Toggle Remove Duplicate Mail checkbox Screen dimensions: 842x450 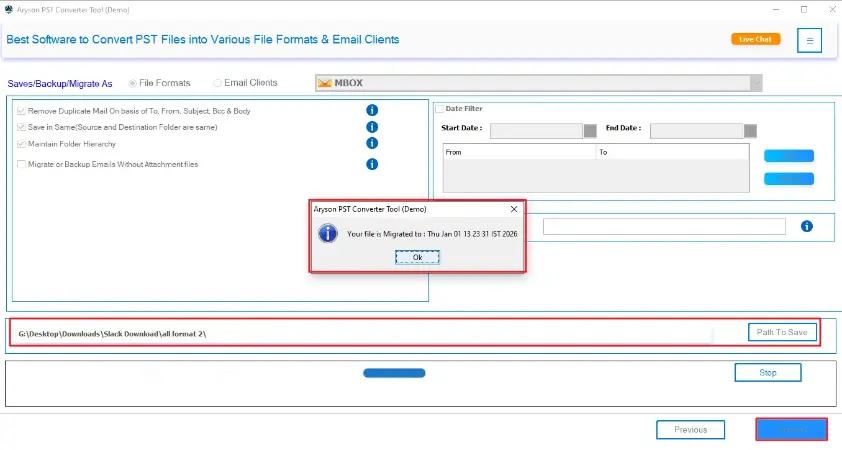click(x=21, y=111)
